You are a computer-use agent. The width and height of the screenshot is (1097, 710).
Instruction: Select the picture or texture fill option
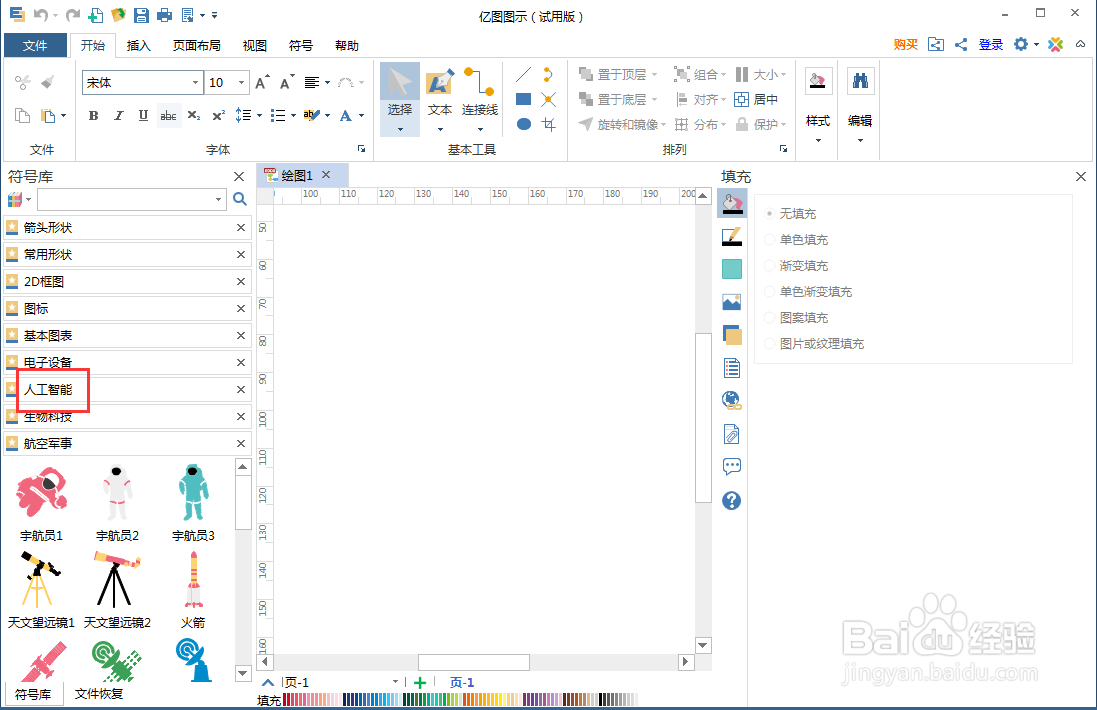click(814, 343)
